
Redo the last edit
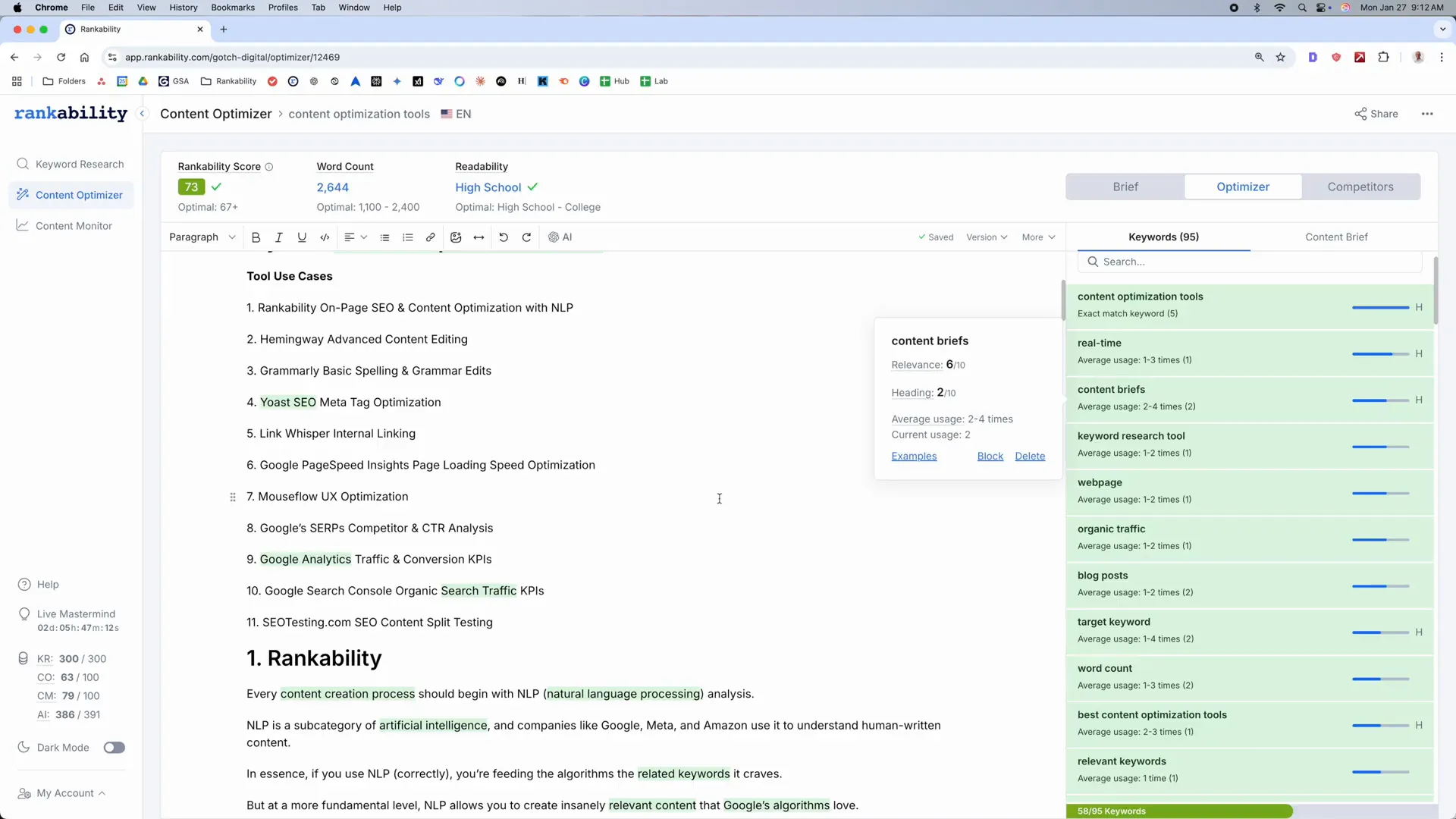click(x=526, y=237)
